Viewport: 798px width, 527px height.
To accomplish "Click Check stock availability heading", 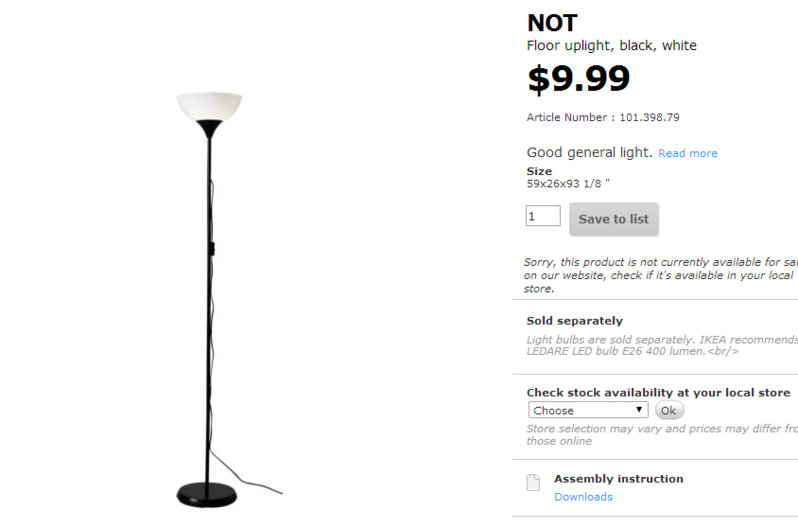I will click(658, 393).
